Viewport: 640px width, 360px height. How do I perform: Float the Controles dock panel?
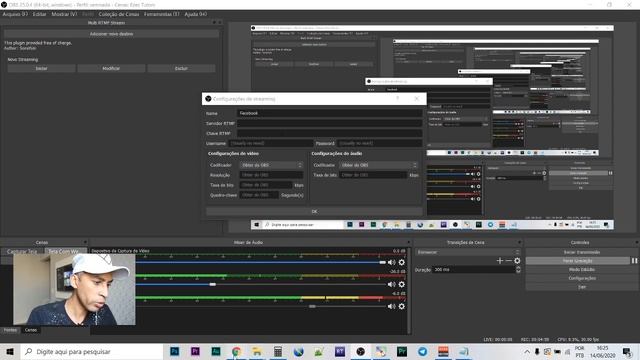[636, 242]
